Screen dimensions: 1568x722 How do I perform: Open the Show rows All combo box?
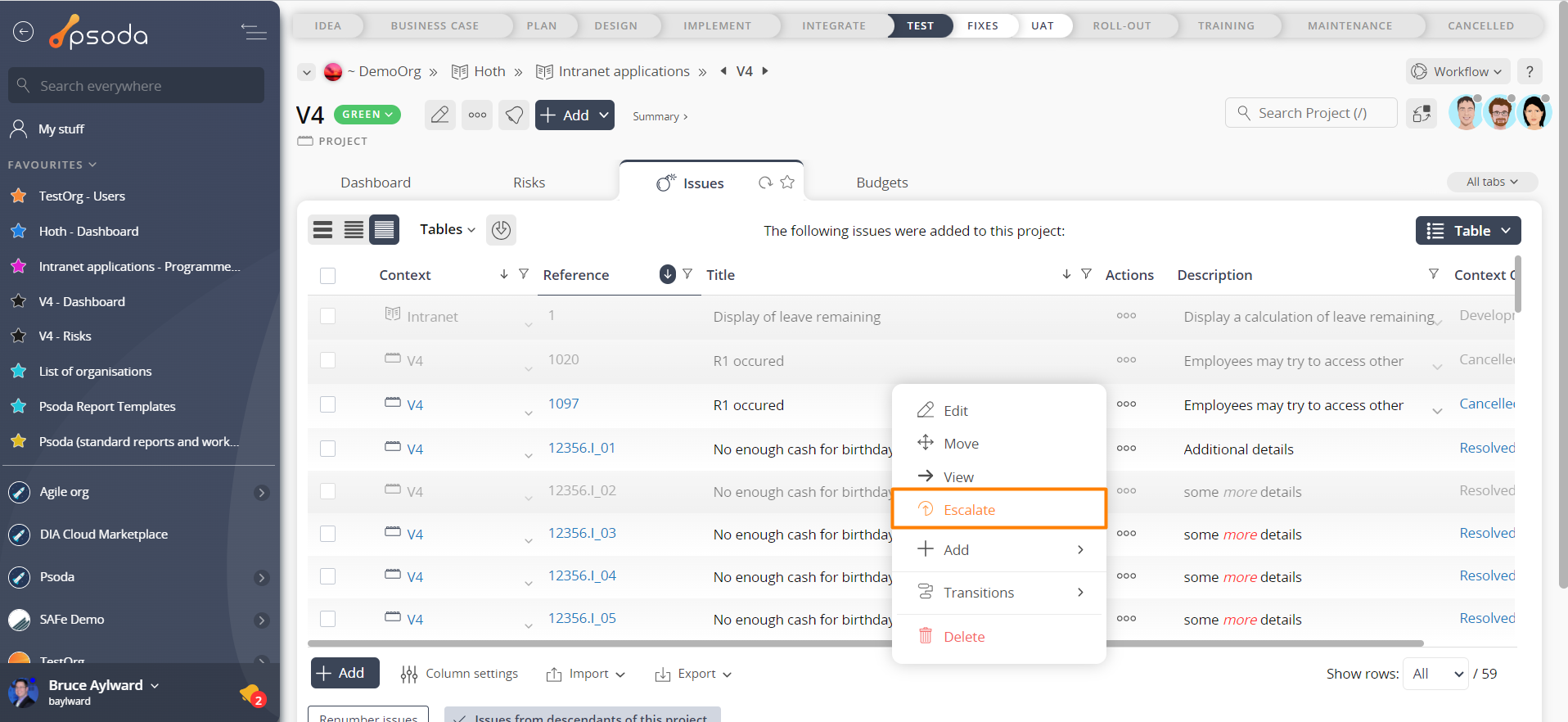pyautogui.click(x=1435, y=674)
